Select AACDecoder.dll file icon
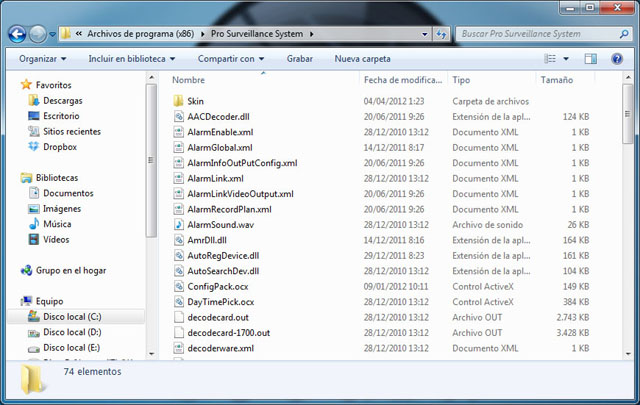The height and width of the screenshot is (405, 640). pyautogui.click(x=178, y=117)
